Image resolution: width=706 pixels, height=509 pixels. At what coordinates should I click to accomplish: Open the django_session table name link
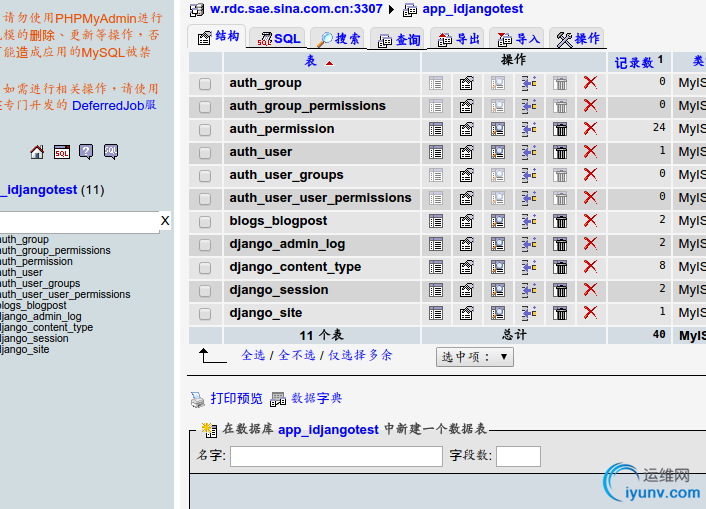[x=279, y=290]
